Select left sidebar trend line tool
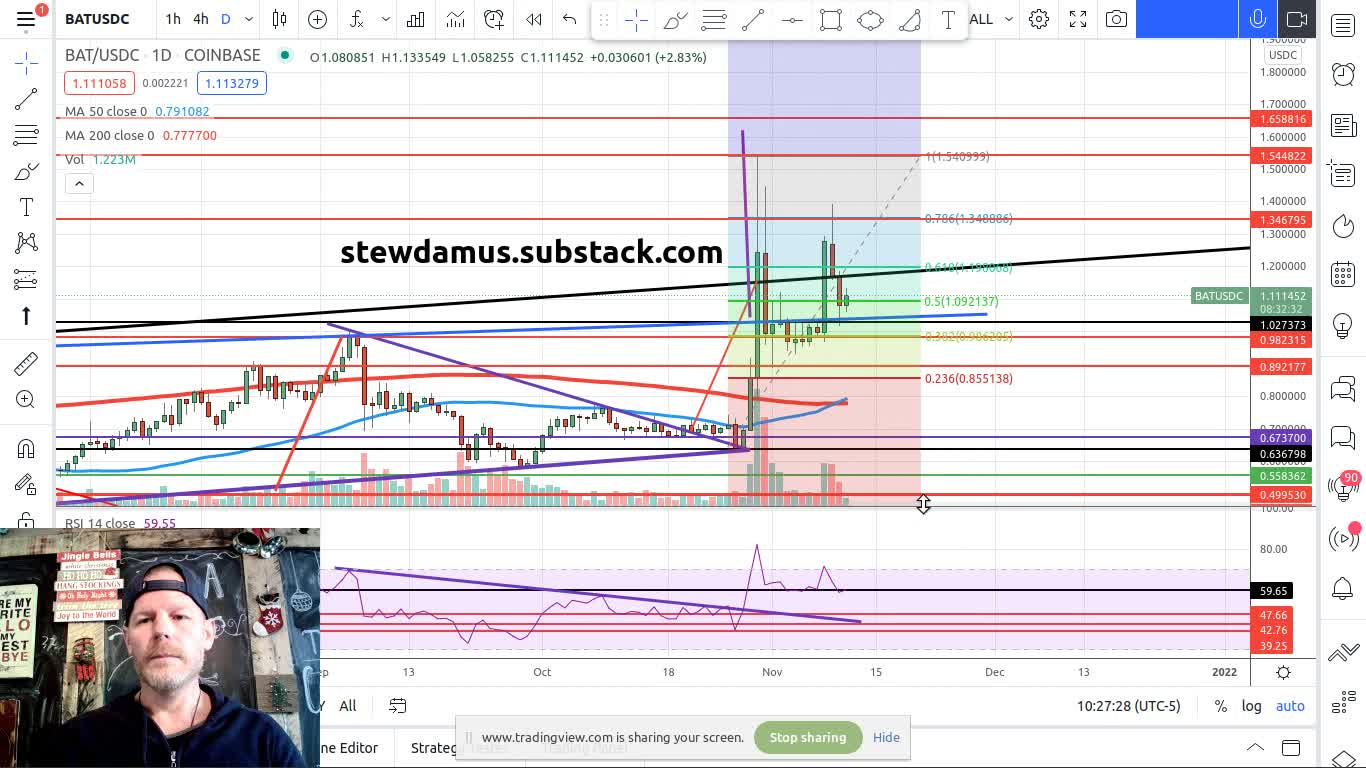The width and height of the screenshot is (1366, 768). [26, 99]
